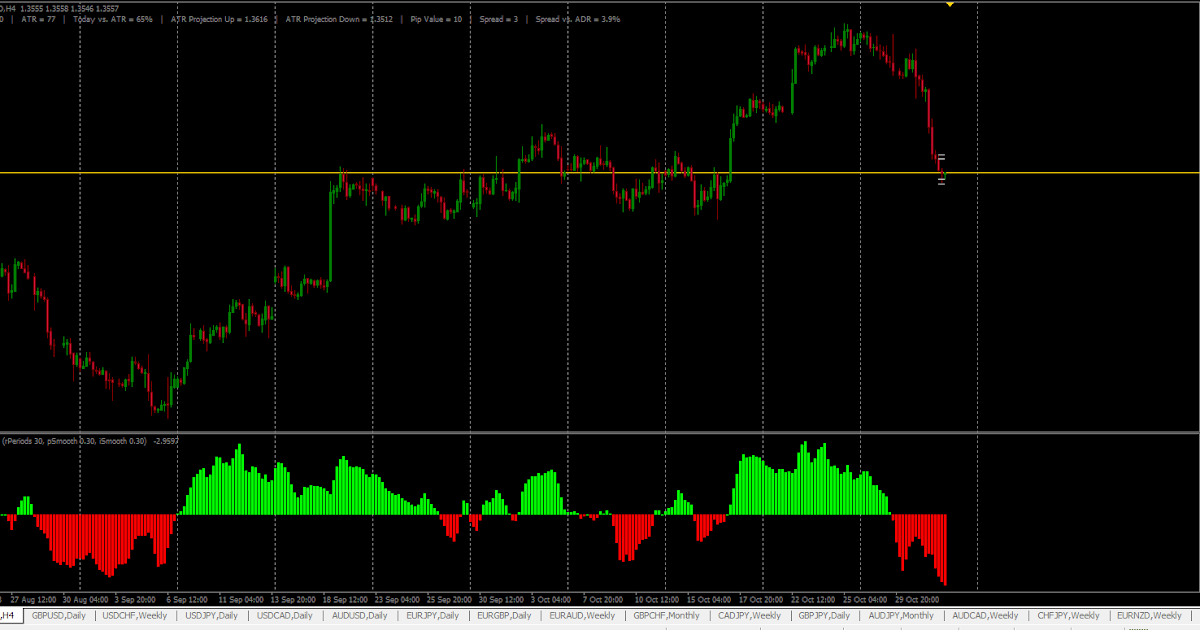Click the Spread = 3 readout
This screenshot has width=1200, height=630.
pos(499,19)
